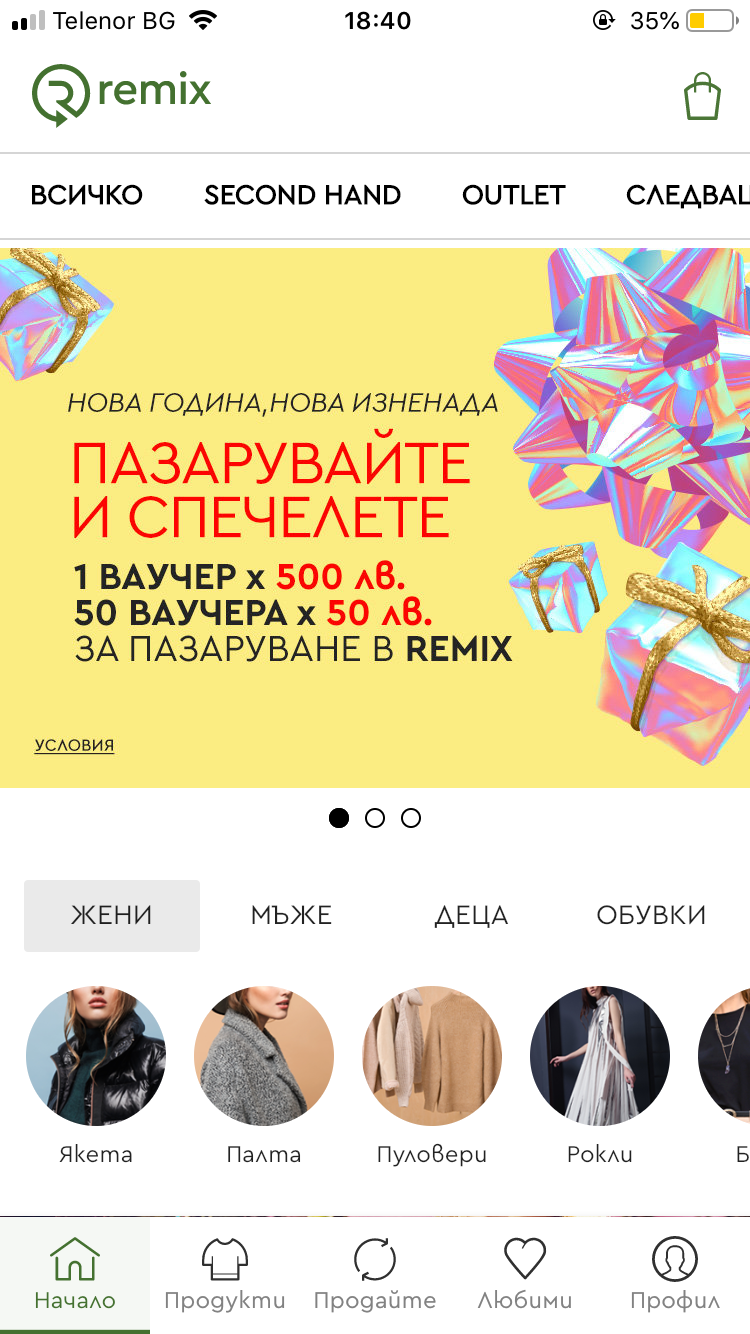Open Профил user icon
The image size is (750, 1334).
tap(675, 1258)
